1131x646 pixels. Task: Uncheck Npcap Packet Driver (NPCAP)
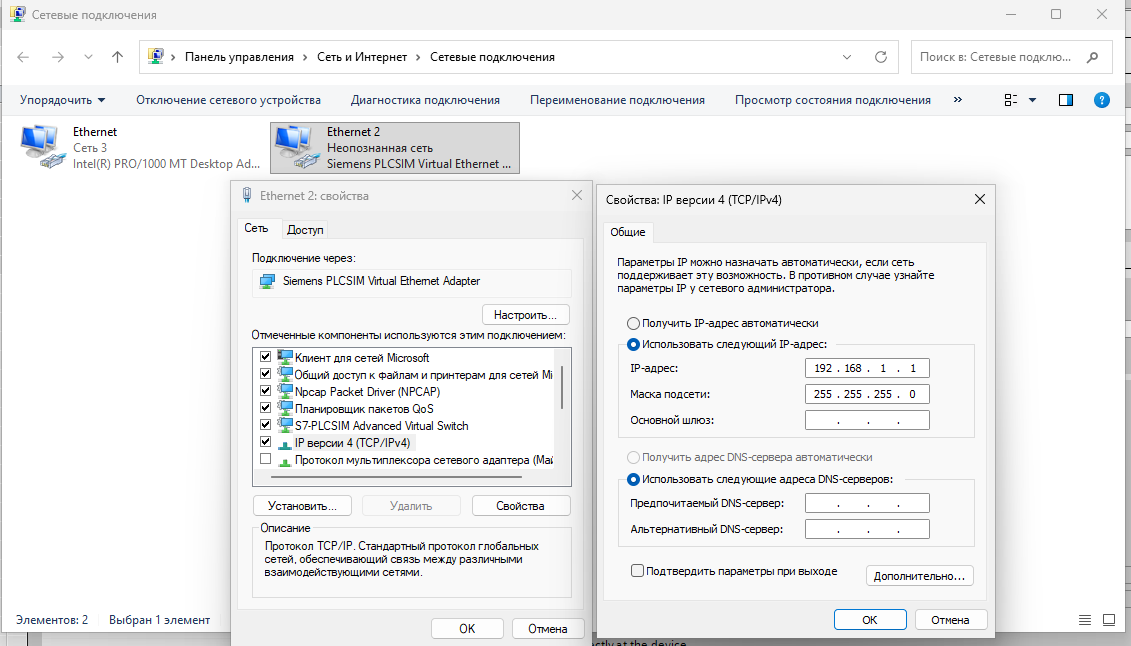(x=265, y=391)
